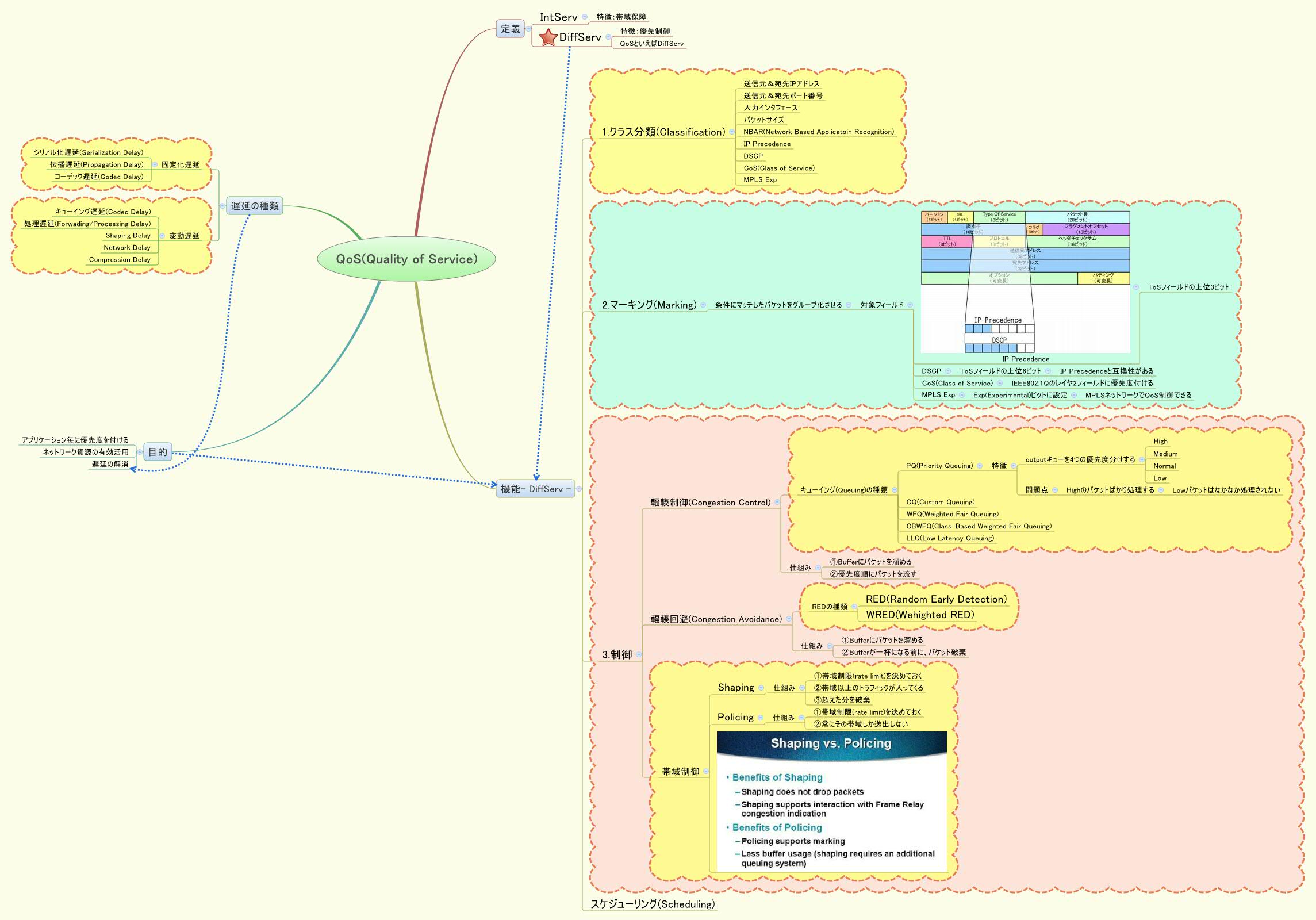Select the 遅延の種類 topic node
Image resolution: width=1316 pixels, height=920 pixels.
point(255,206)
